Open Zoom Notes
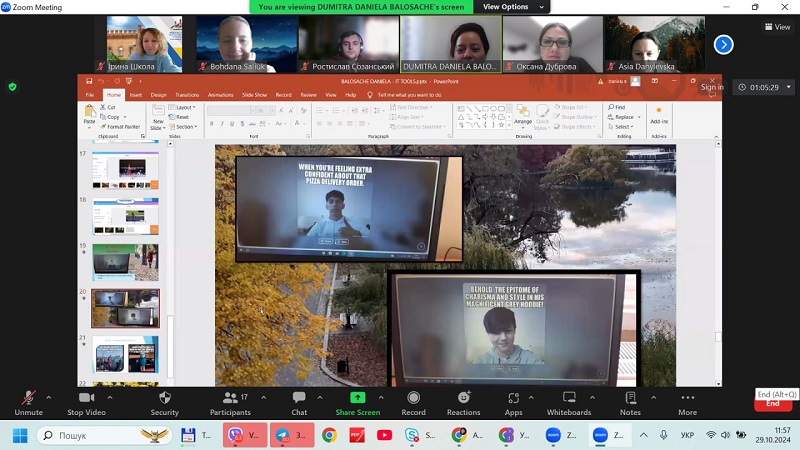Image resolution: width=800 pixels, height=450 pixels. (630, 403)
